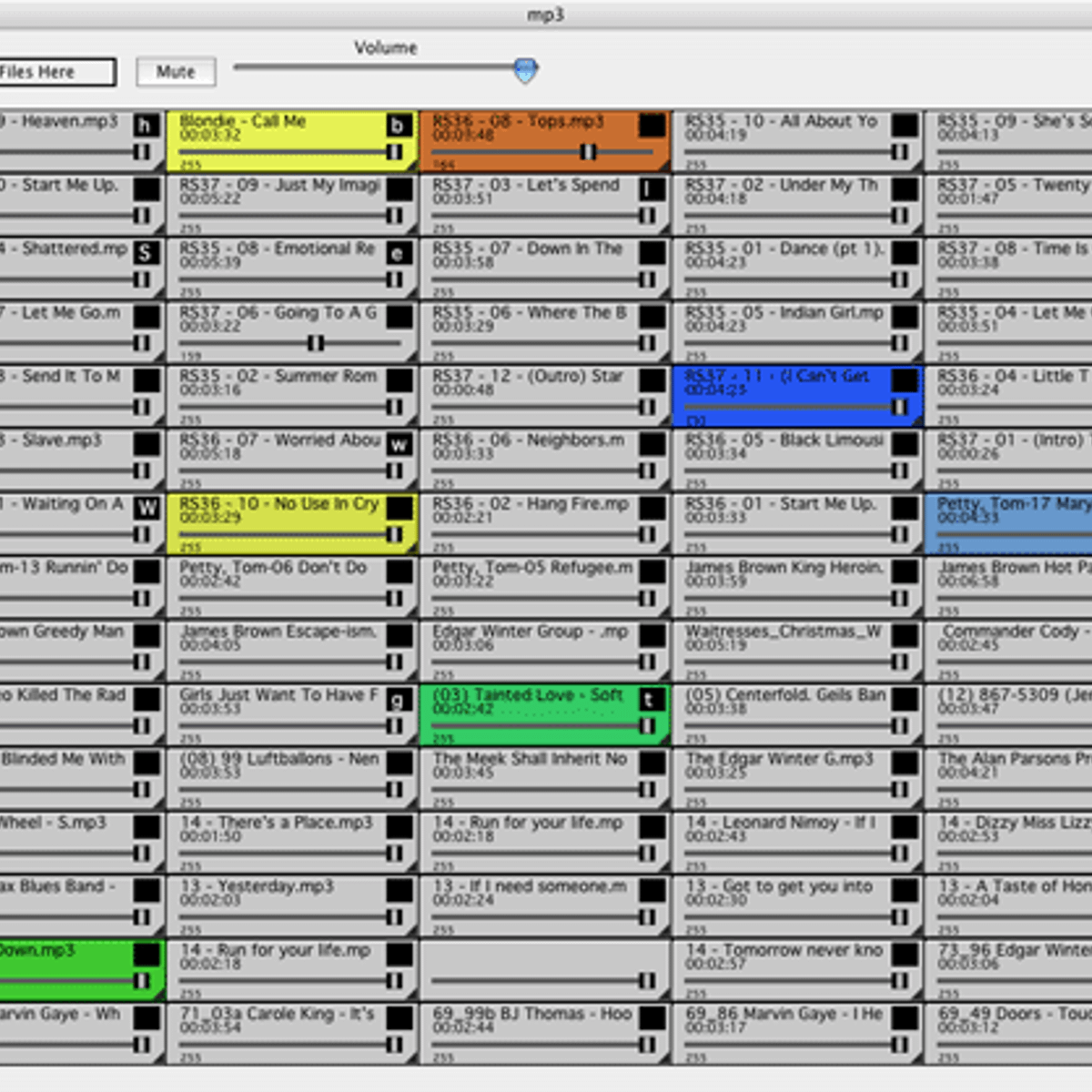Click hotkey box on RS35 - 05 - Indian Girl
This screenshot has height=1092, width=1092.
tap(905, 317)
